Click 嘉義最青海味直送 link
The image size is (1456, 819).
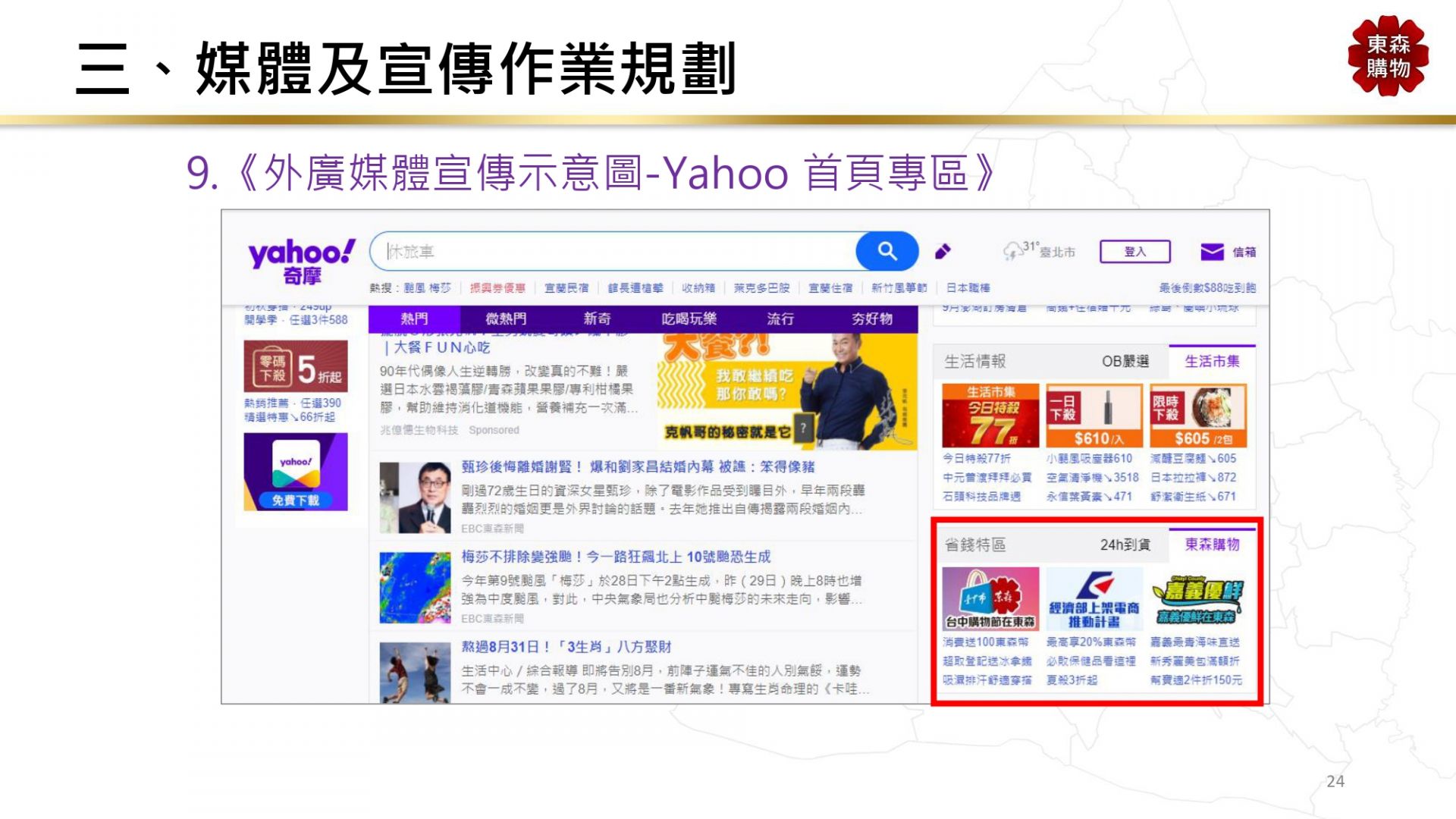[1195, 642]
